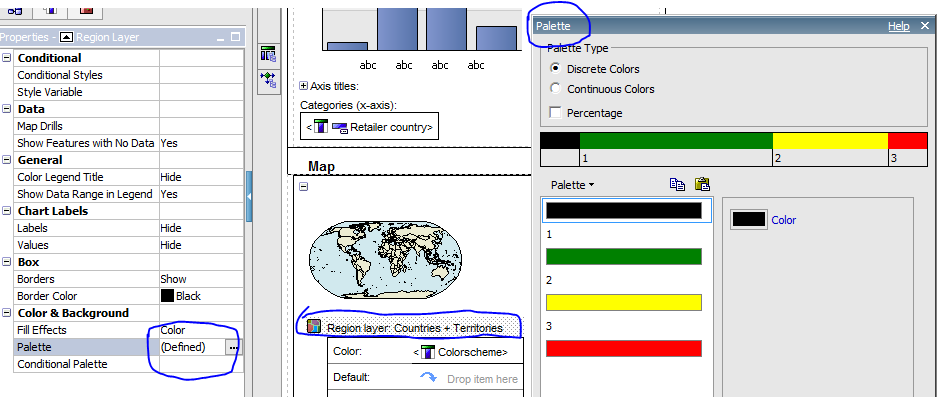
Task: Click the Color link beside black swatch
Action: click(x=783, y=220)
